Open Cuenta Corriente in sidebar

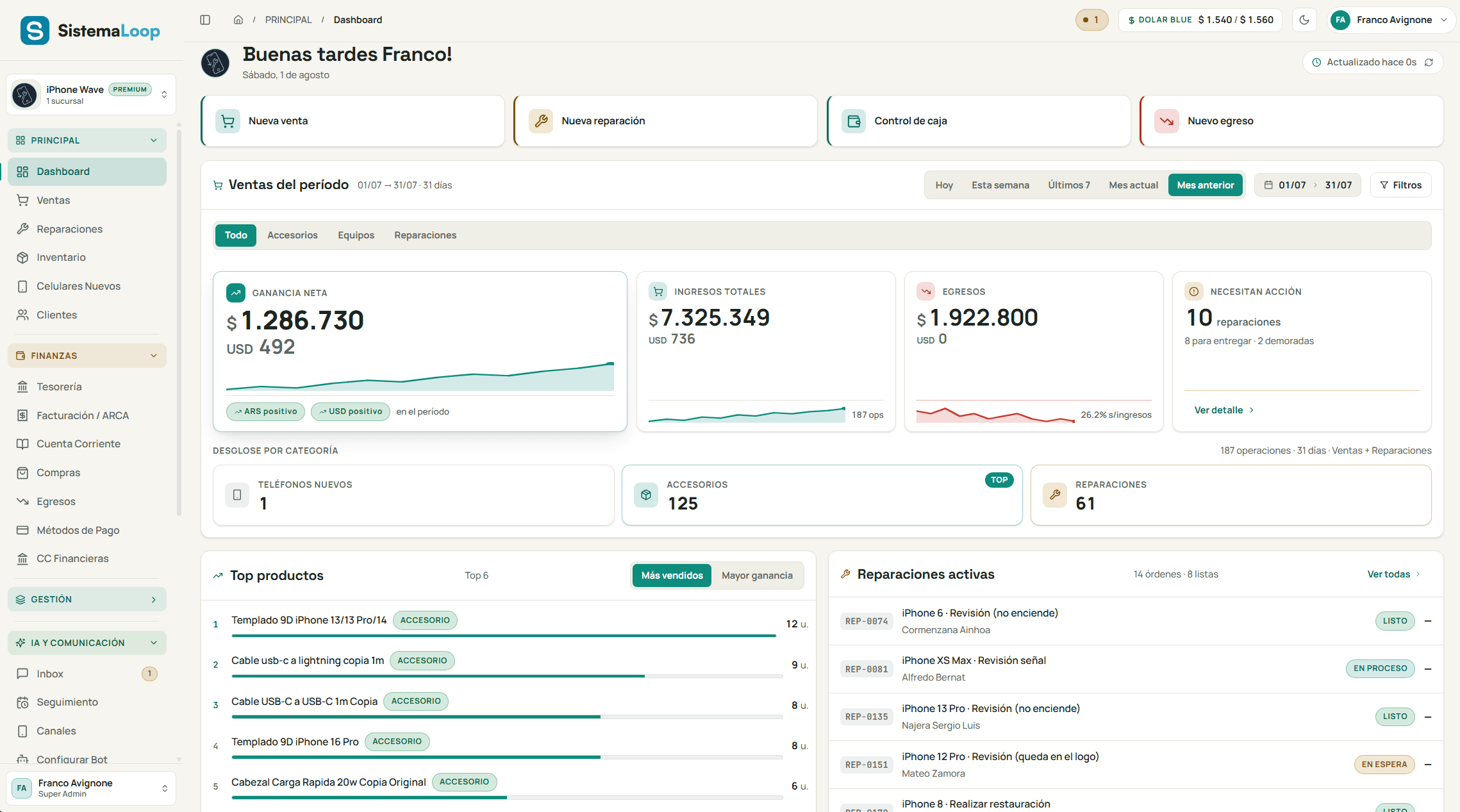pos(87,444)
